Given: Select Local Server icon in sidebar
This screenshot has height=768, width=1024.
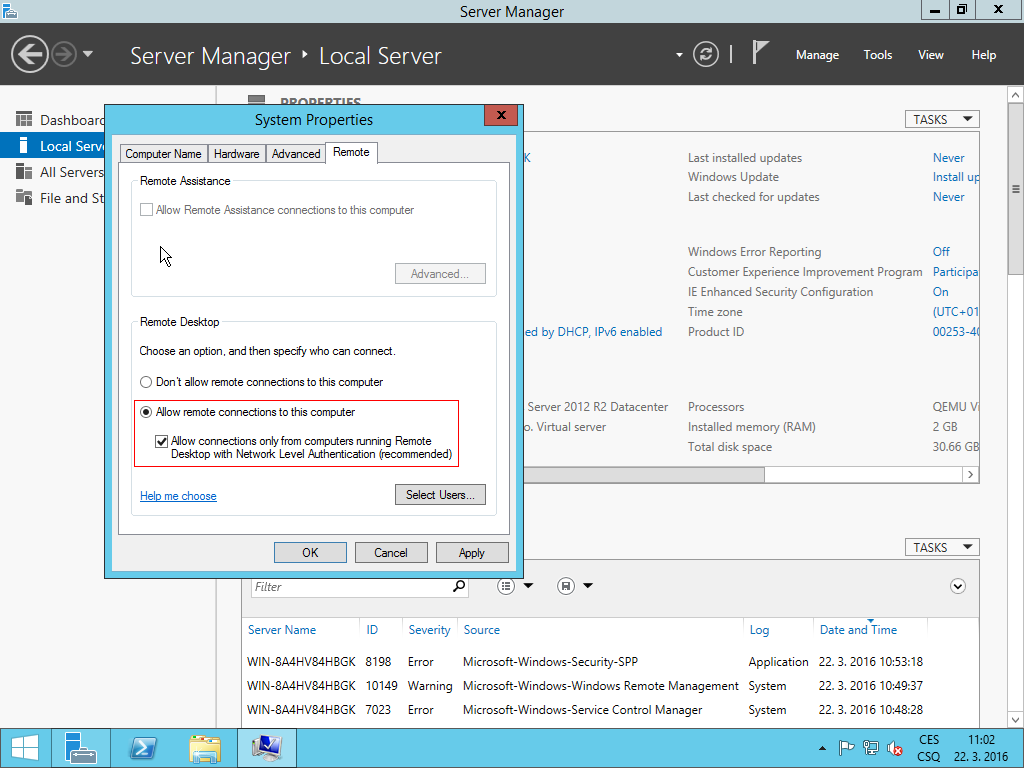Looking at the screenshot, I should [x=24, y=146].
